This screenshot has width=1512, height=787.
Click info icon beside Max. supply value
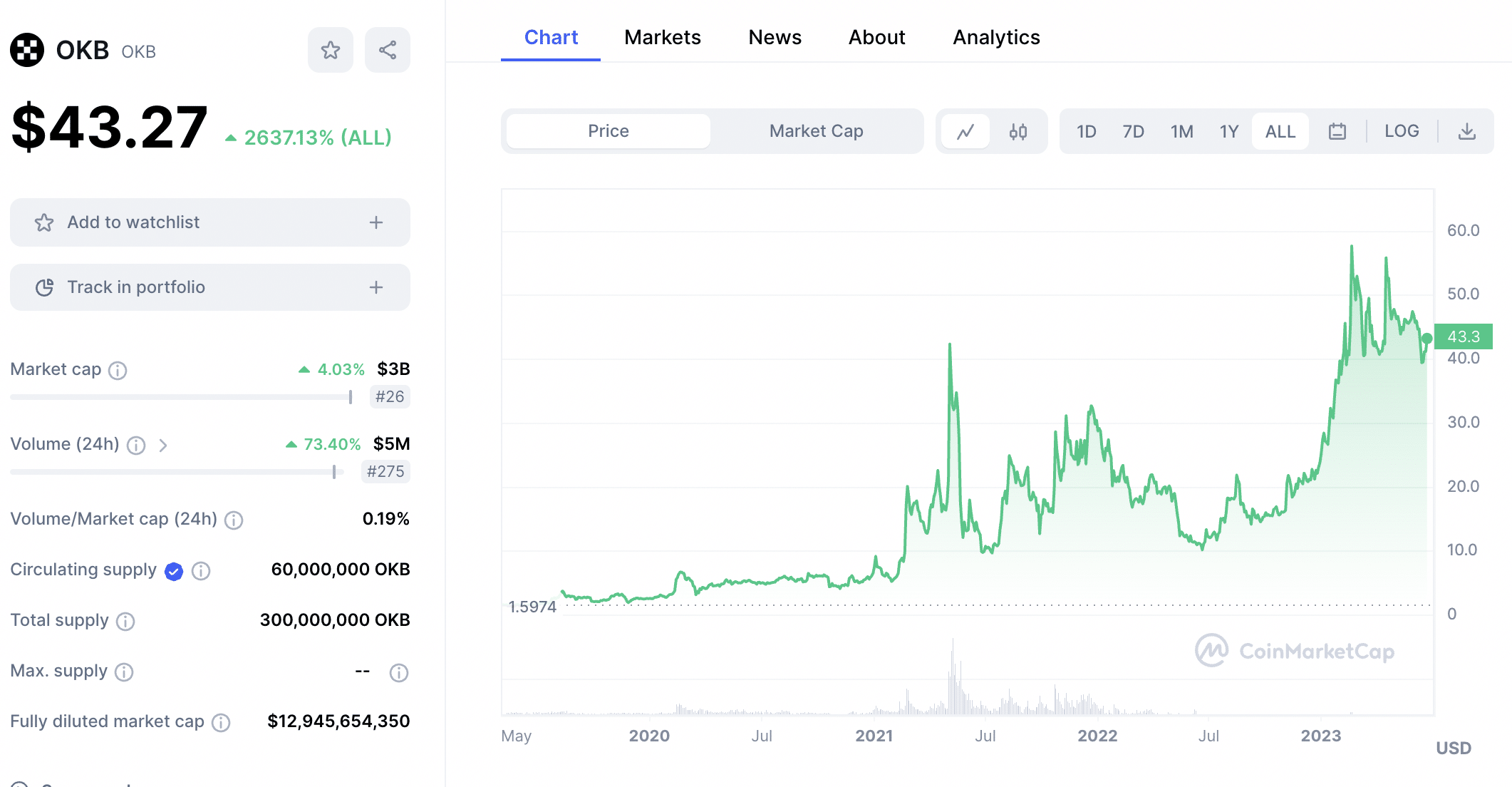[x=399, y=672]
